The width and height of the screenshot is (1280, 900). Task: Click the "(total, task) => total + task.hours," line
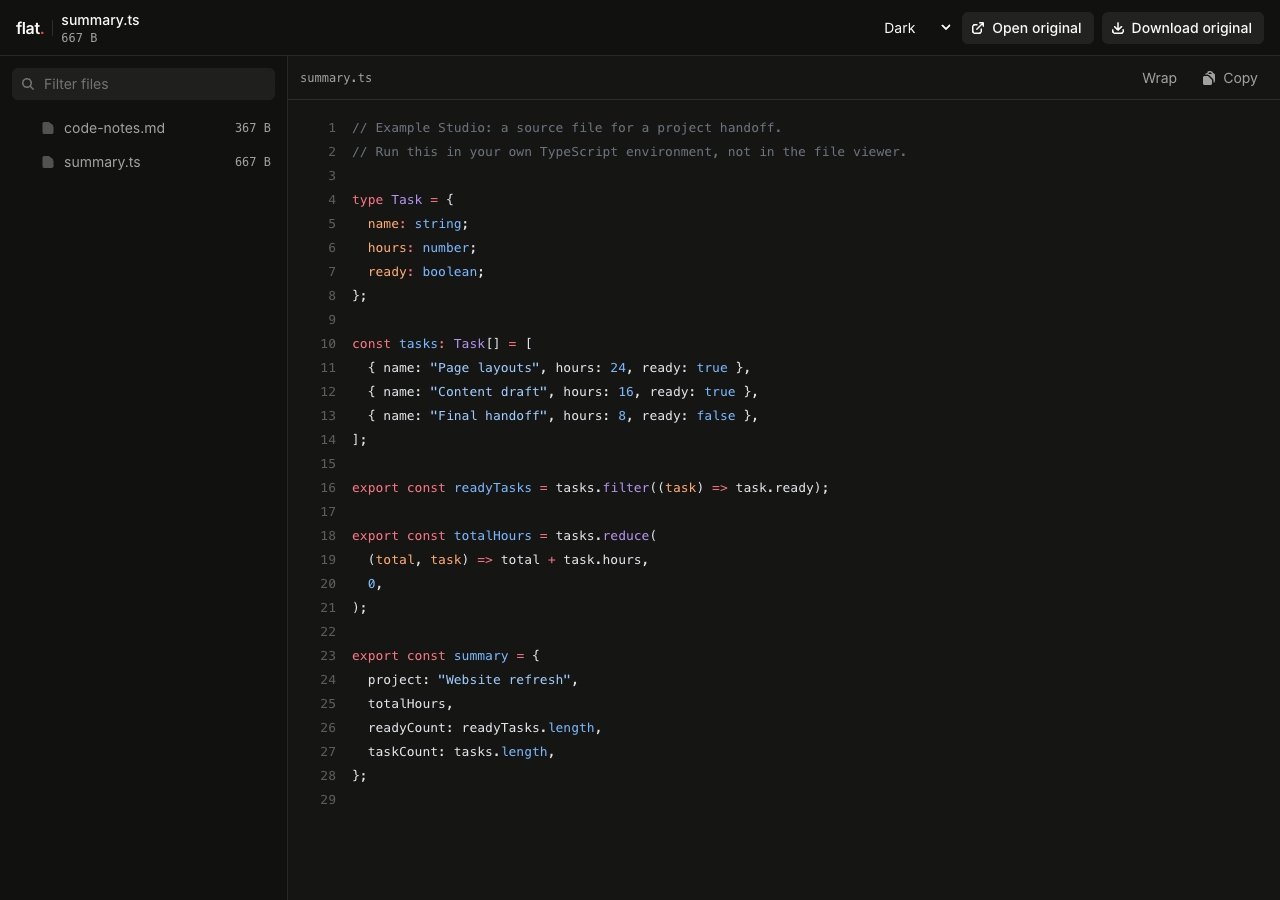point(508,560)
